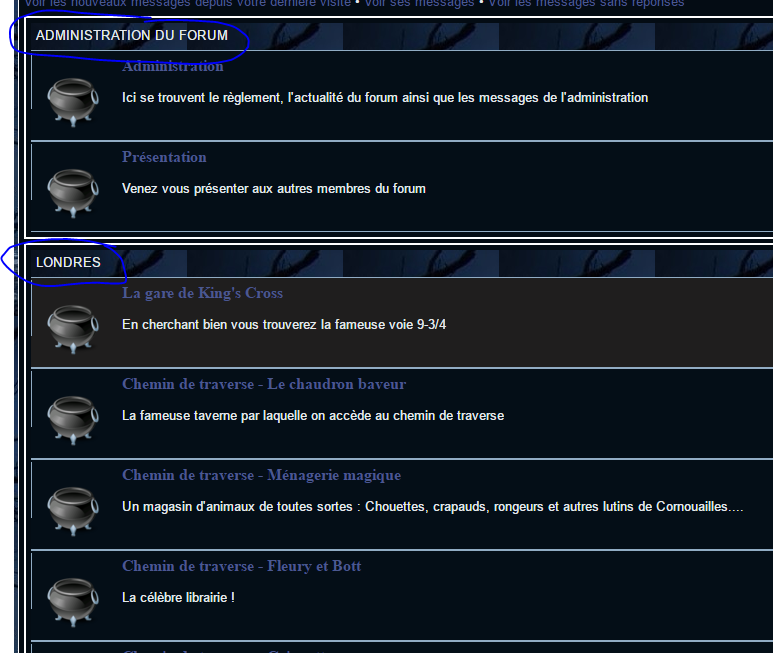Click the La célèbre librairie description text
The height and width of the screenshot is (653, 773).
[178, 597]
